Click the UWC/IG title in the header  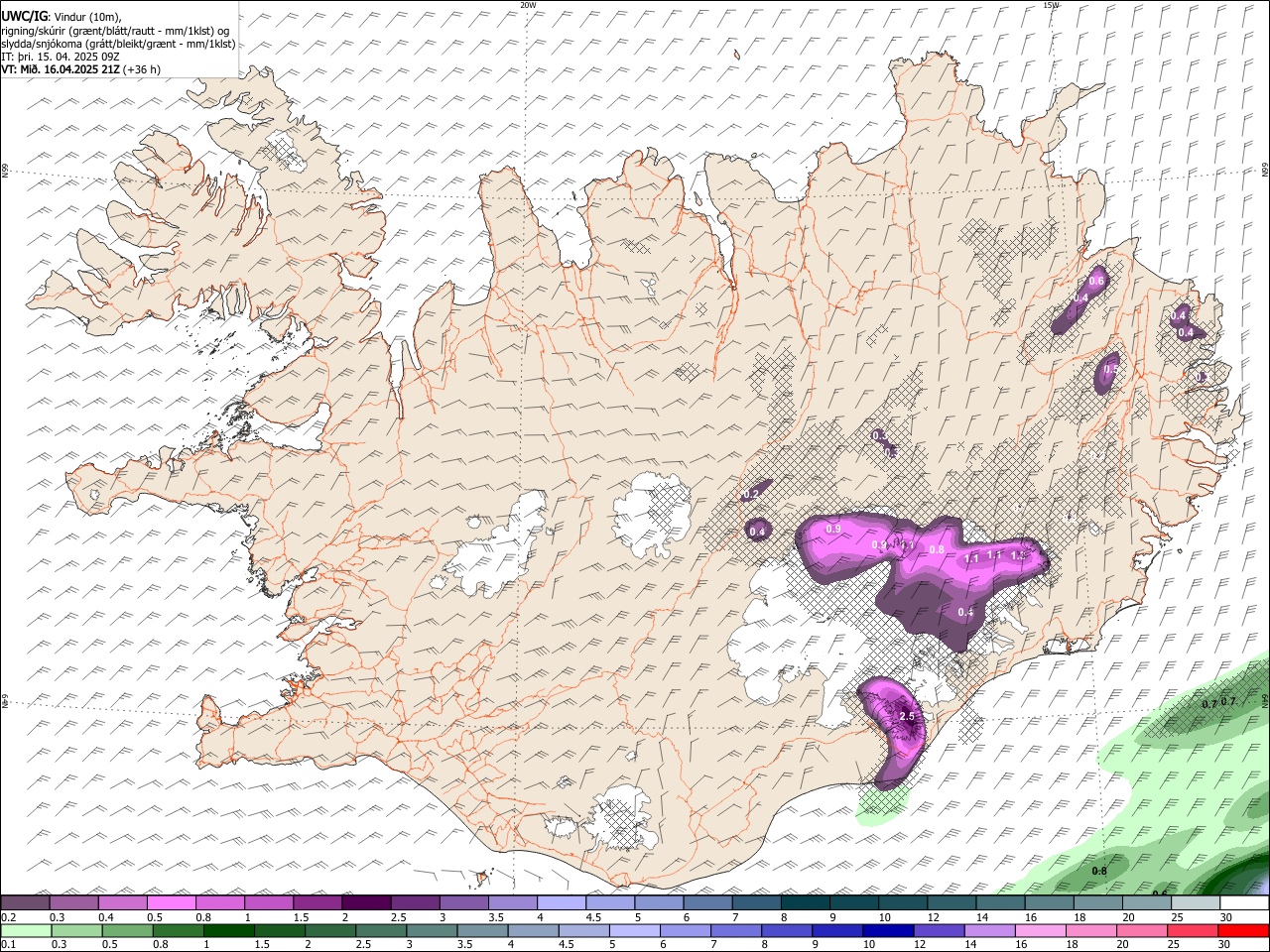[x=23, y=17]
